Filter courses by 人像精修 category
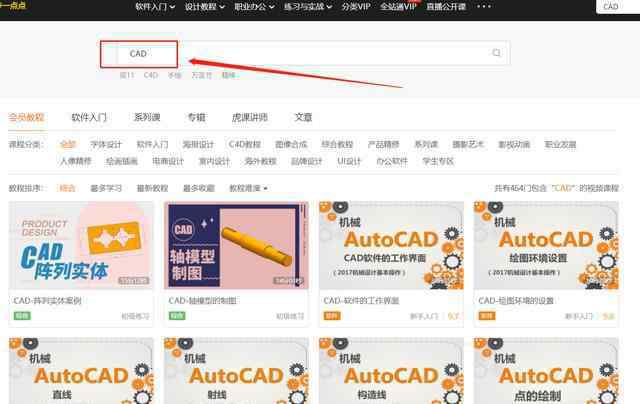 76,161
